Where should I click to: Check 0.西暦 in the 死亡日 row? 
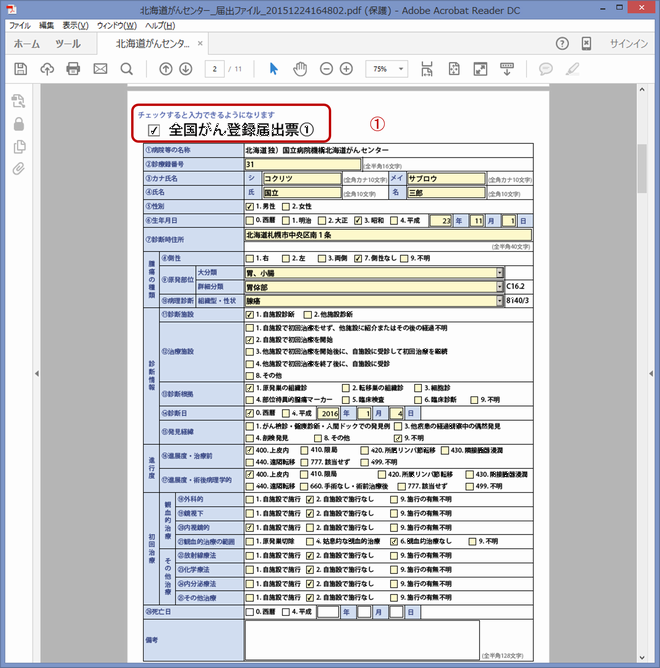pyautogui.click(x=250, y=612)
